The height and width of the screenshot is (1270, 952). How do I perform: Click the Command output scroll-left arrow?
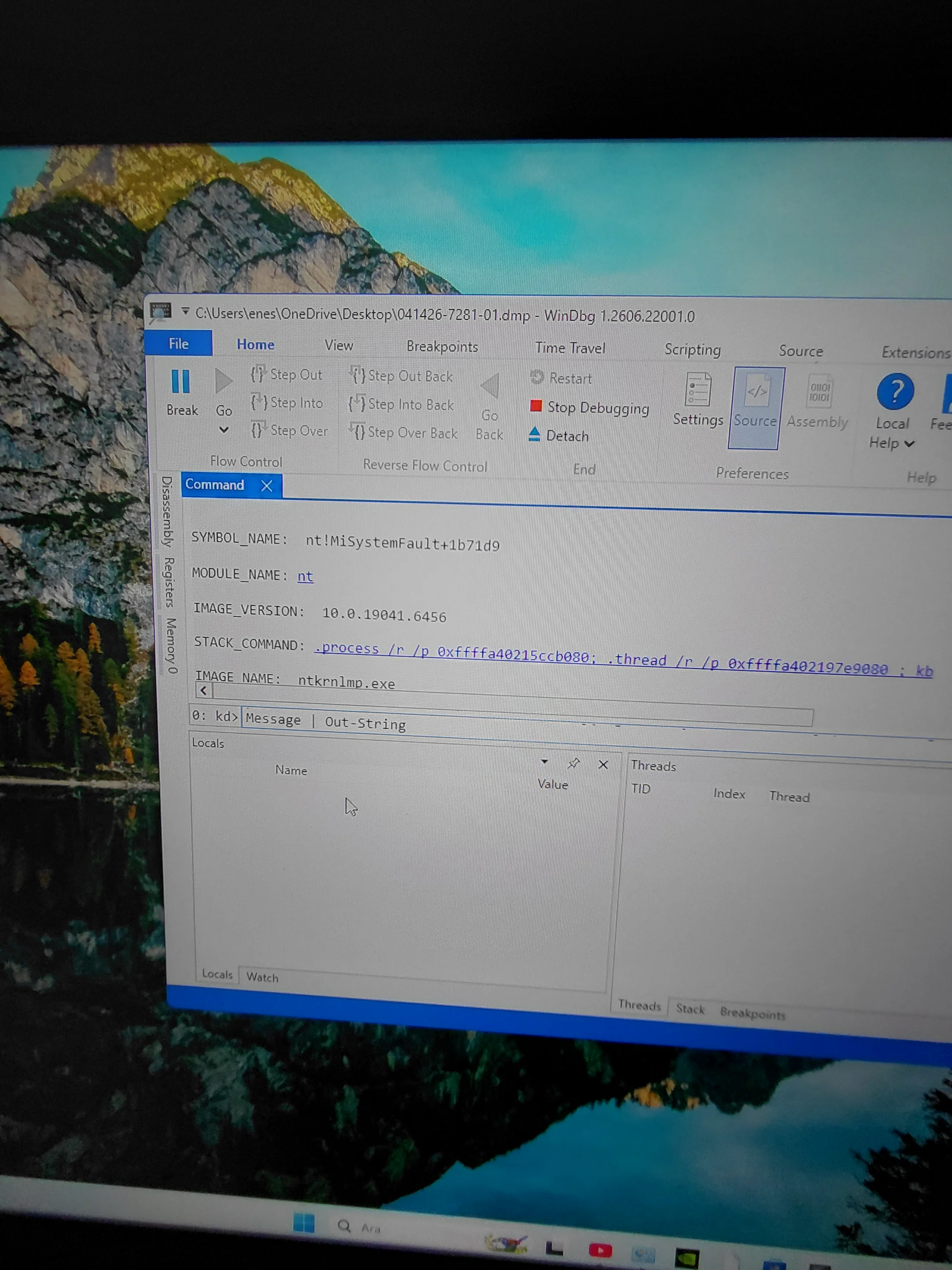pos(204,691)
